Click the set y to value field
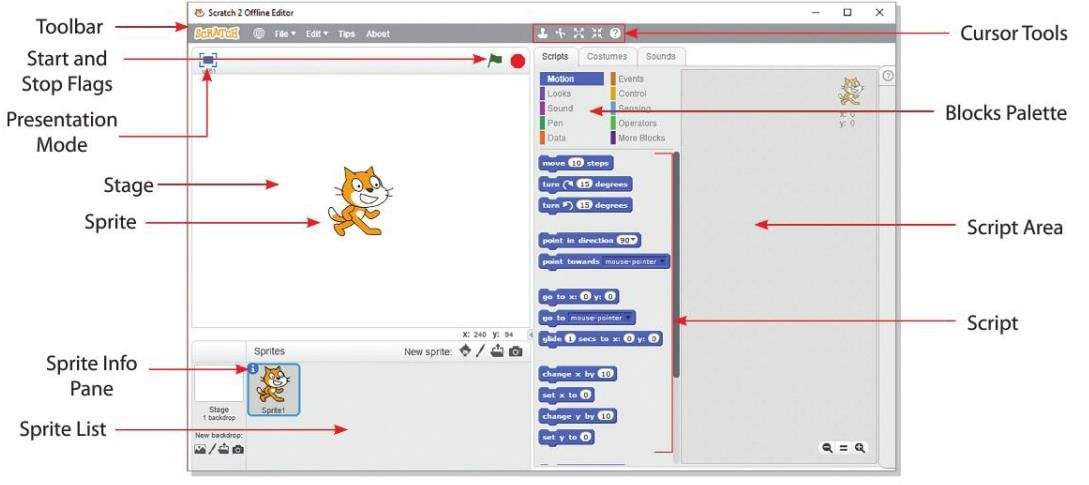 (587, 437)
